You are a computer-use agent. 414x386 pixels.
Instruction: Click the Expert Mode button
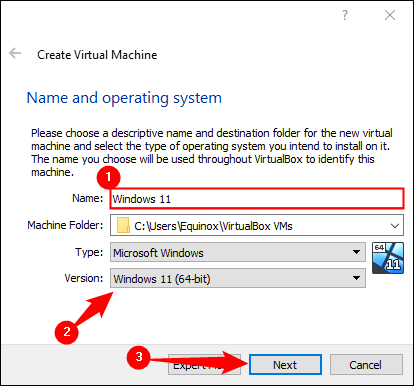pos(204,365)
